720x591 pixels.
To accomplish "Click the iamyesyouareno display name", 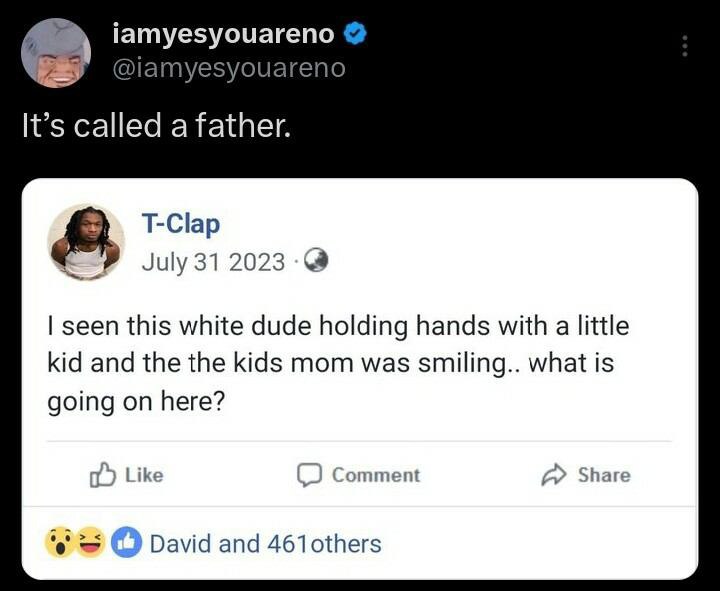I will click(x=224, y=37).
